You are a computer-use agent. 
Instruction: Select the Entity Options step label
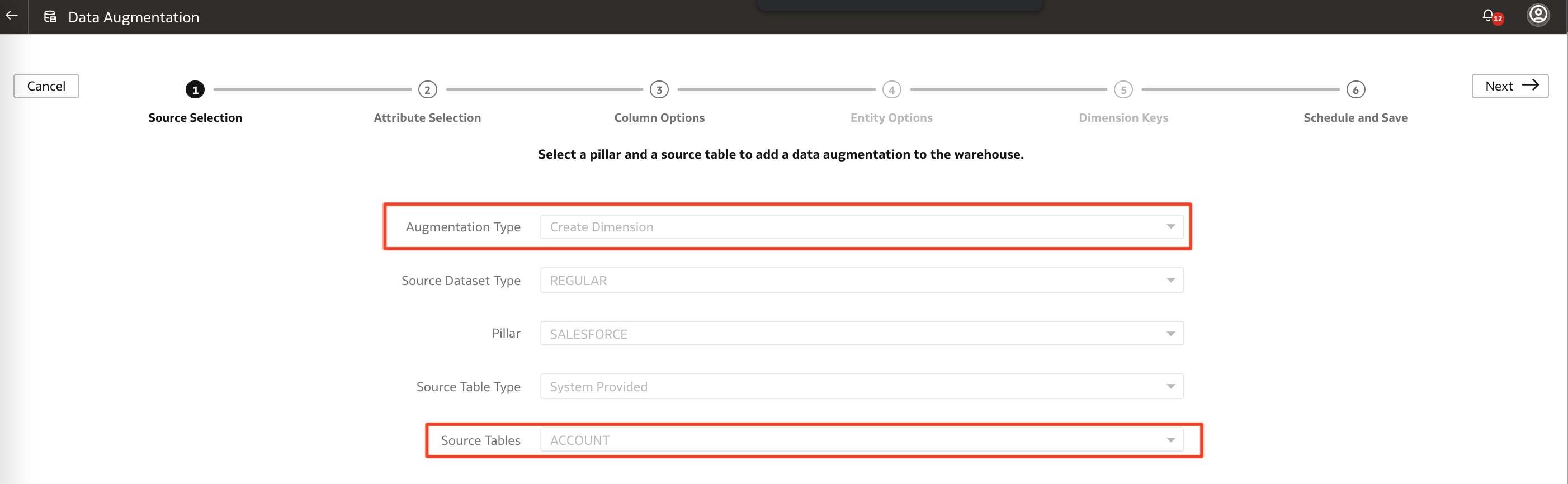pyautogui.click(x=892, y=118)
